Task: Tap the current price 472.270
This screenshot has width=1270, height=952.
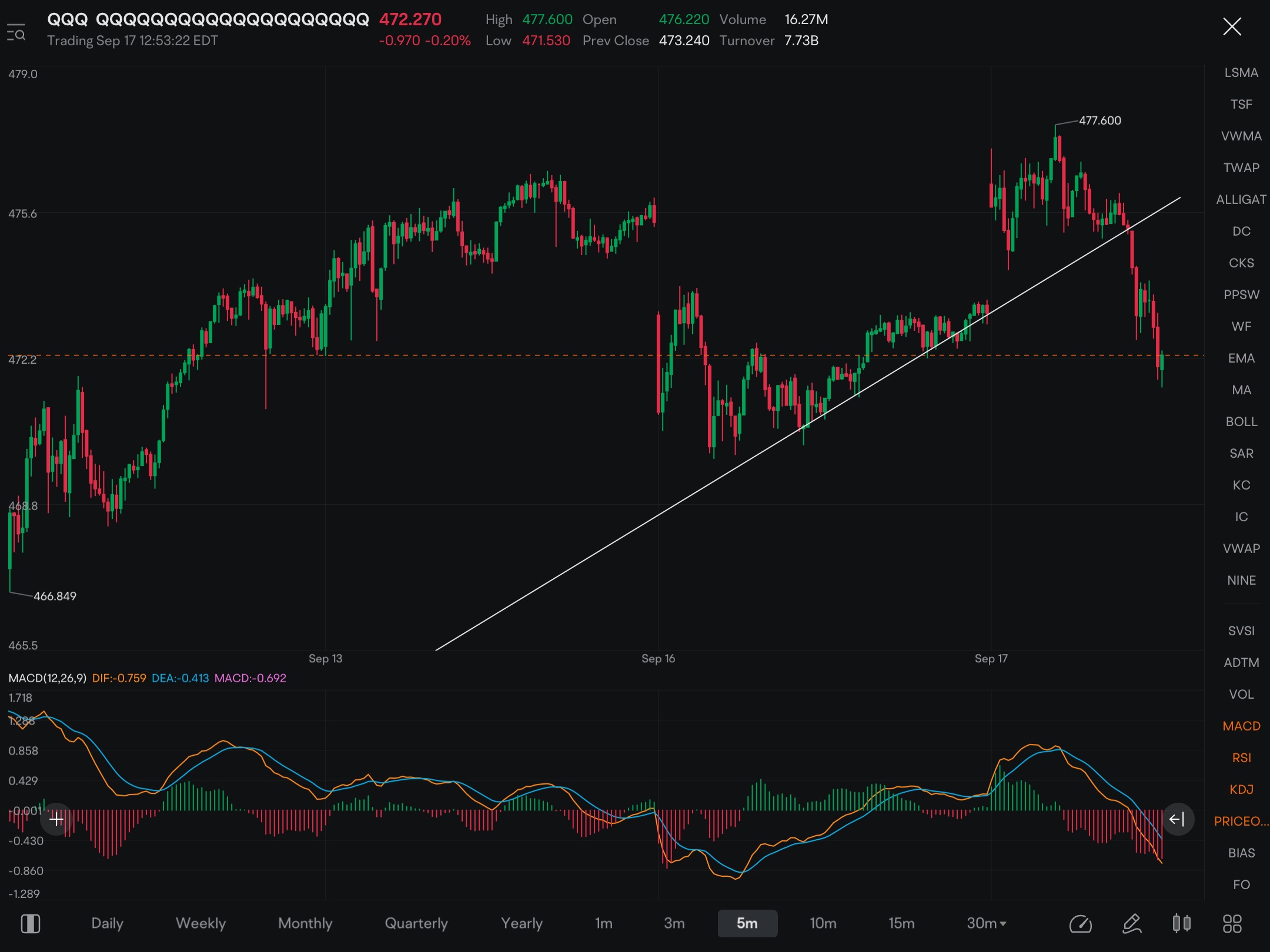Action: (410, 19)
